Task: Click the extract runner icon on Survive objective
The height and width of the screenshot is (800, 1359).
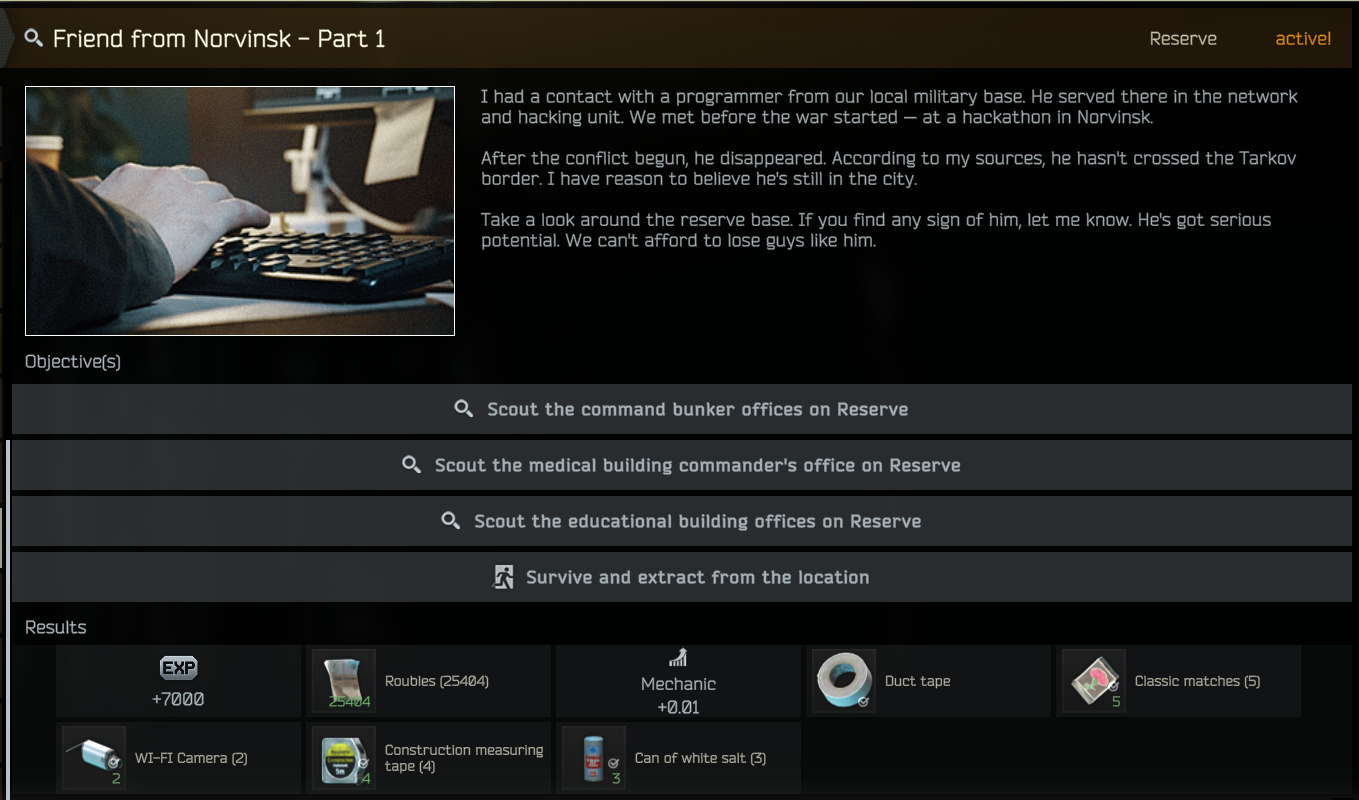Action: (x=503, y=577)
